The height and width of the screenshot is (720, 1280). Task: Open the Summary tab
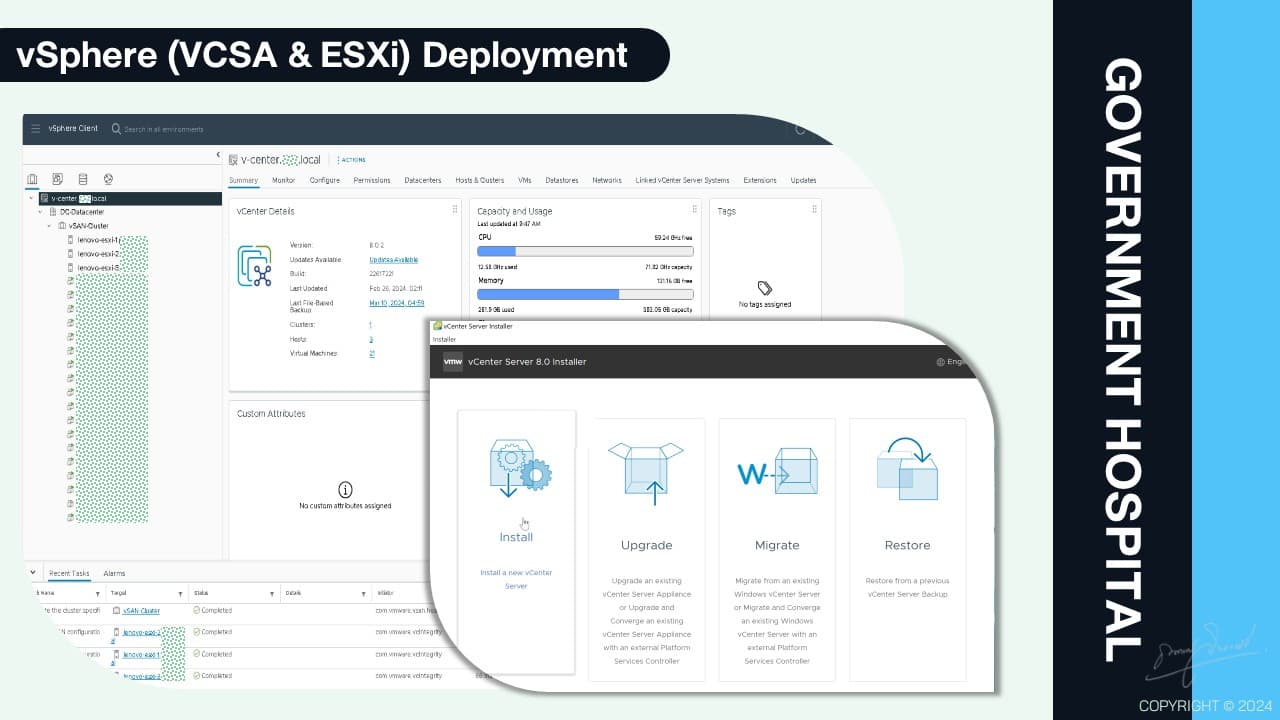click(x=243, y=181)
